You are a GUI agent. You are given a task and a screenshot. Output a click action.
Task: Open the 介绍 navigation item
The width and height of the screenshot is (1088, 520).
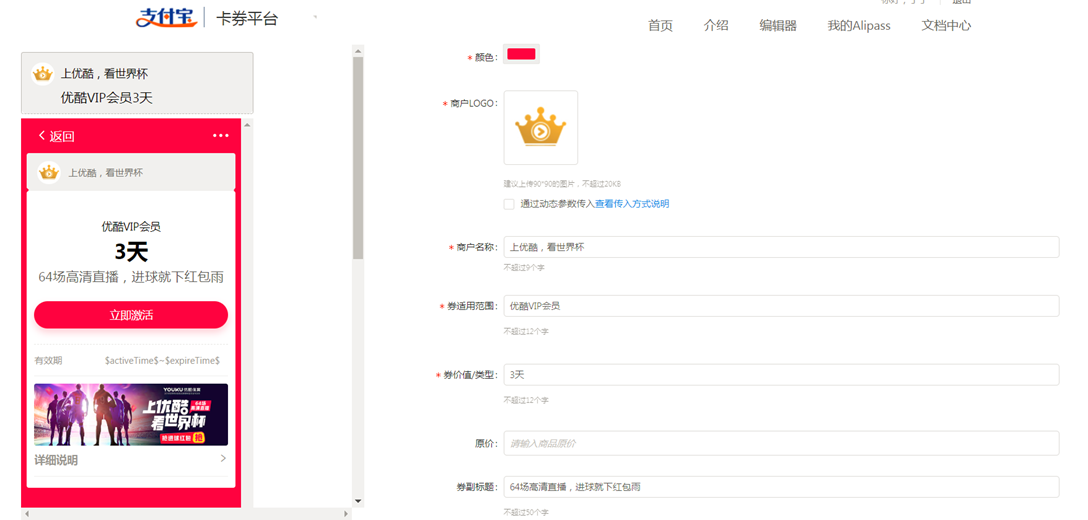point(716,26)
